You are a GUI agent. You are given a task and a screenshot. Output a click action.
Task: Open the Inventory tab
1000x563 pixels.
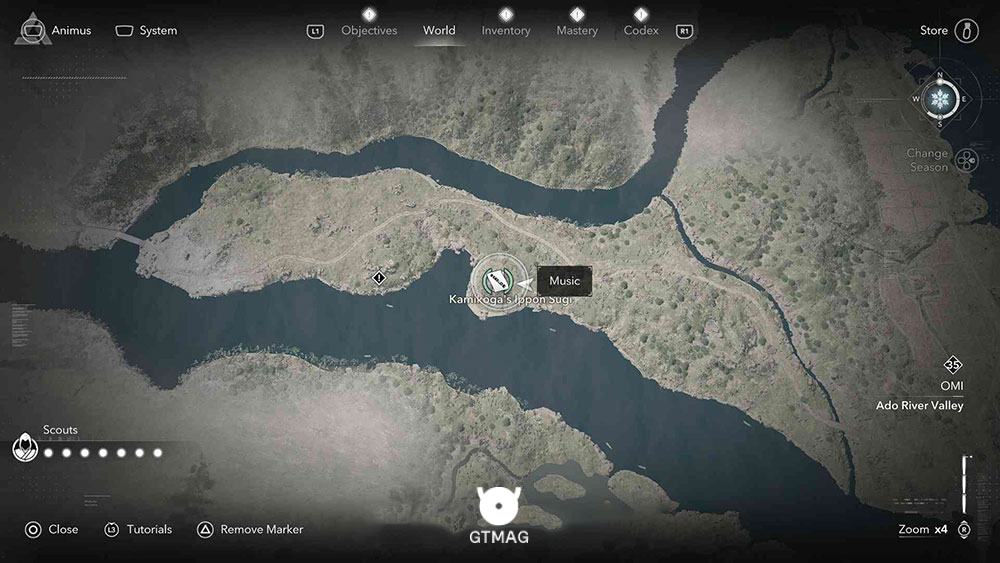(x=506, y=31)
